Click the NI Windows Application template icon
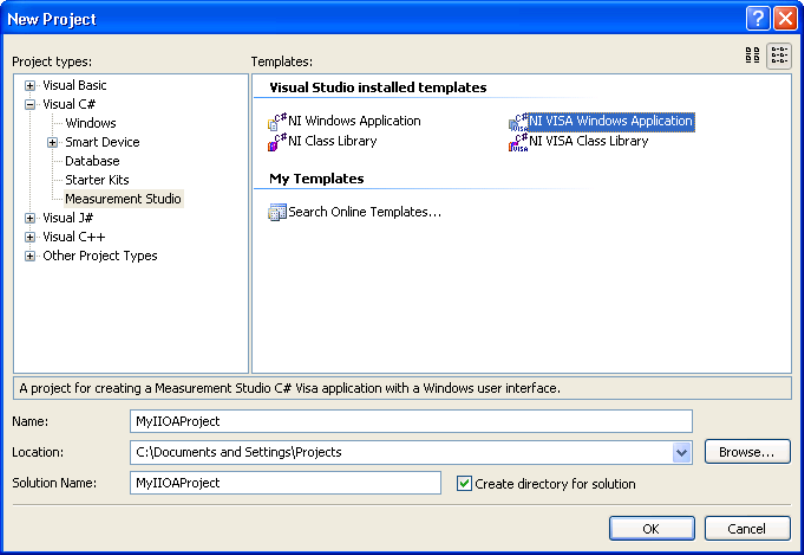Viewport: 804px width, 555px height. 277,122
